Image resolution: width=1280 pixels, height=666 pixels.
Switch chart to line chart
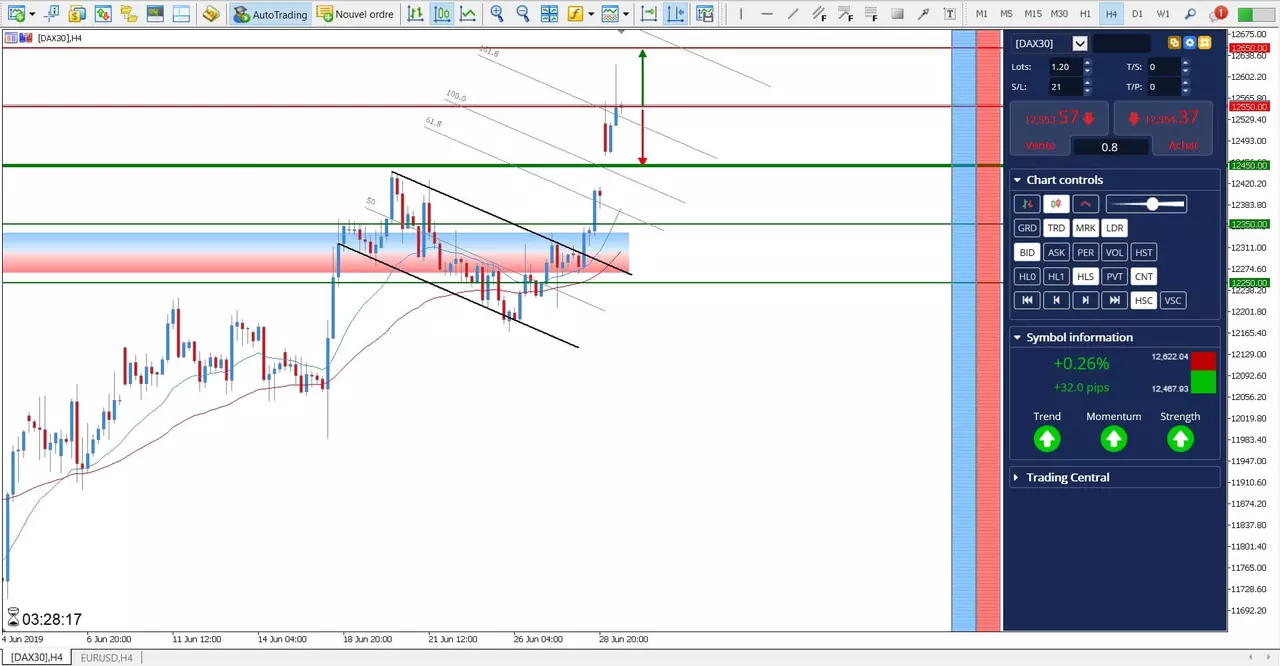(x=467, y=14)
